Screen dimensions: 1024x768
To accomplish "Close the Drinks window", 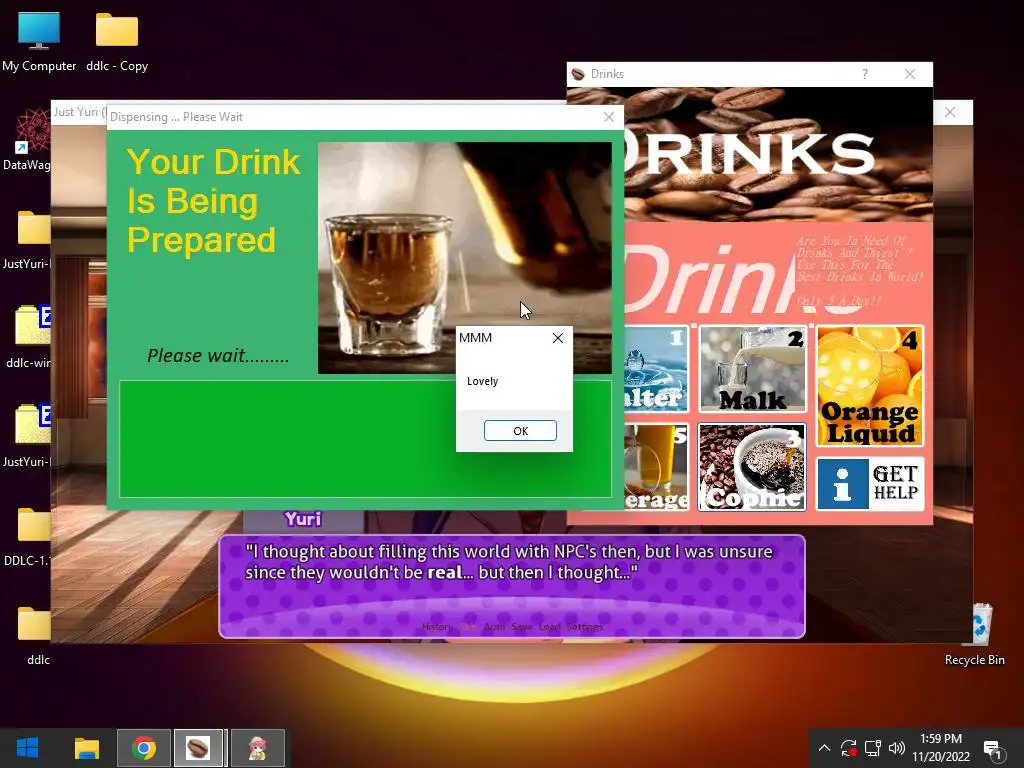I will click(910, 74).
